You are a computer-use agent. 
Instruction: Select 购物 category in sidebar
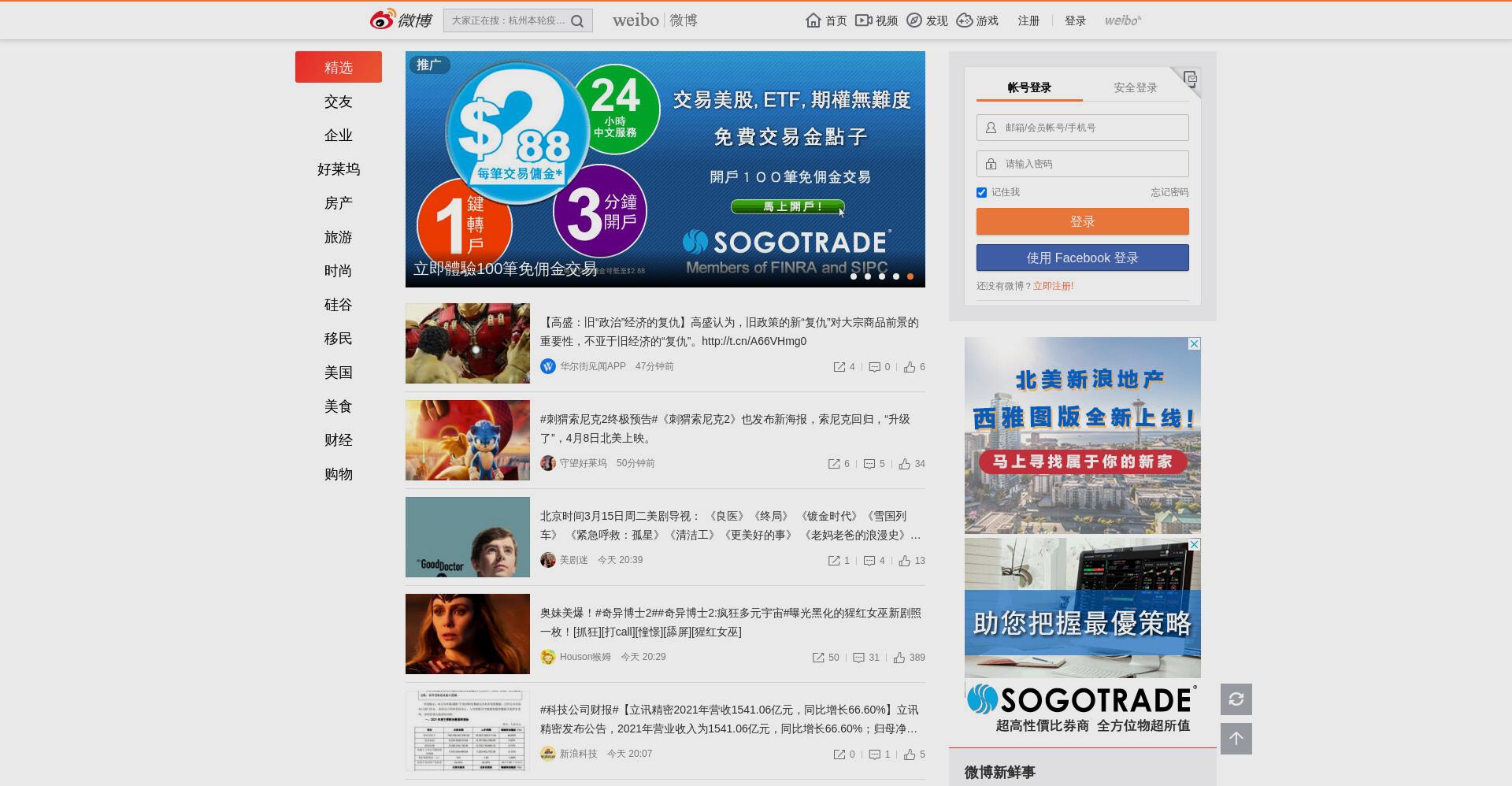tap(339, 474)
